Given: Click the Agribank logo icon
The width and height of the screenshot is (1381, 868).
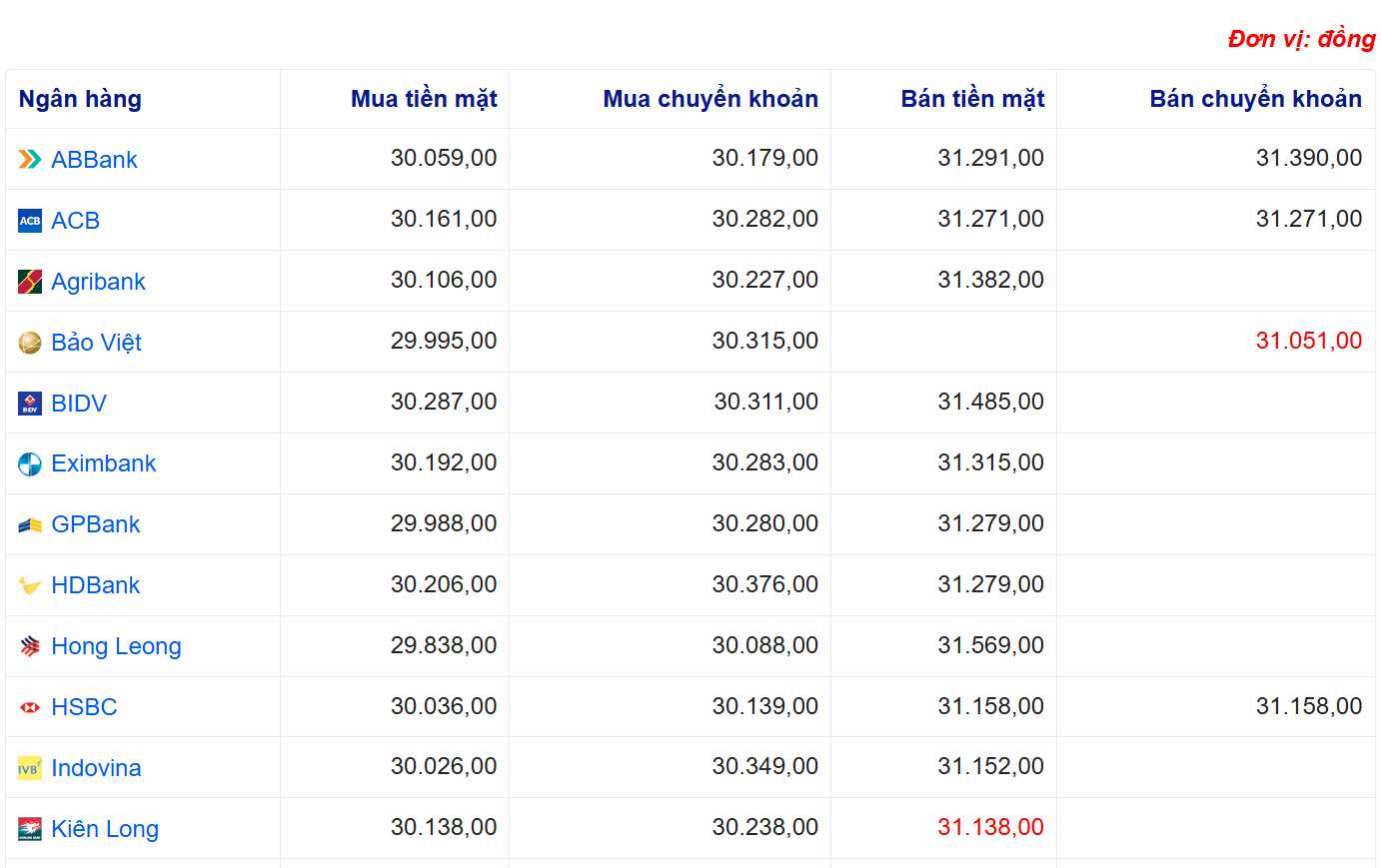Looking at the screenshot, I should (x=30, y=282).
